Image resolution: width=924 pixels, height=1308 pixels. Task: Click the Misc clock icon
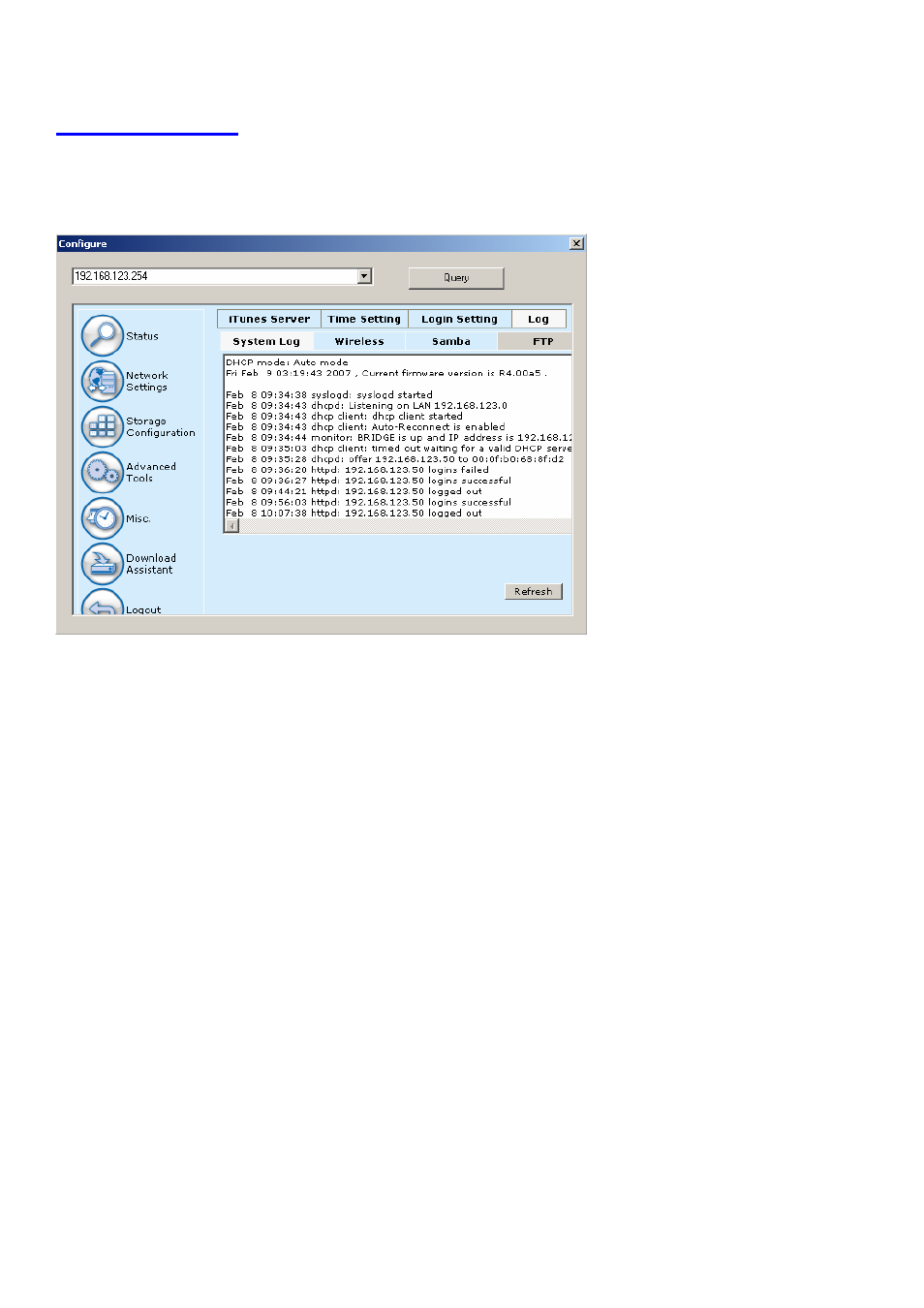click(102, 518)
